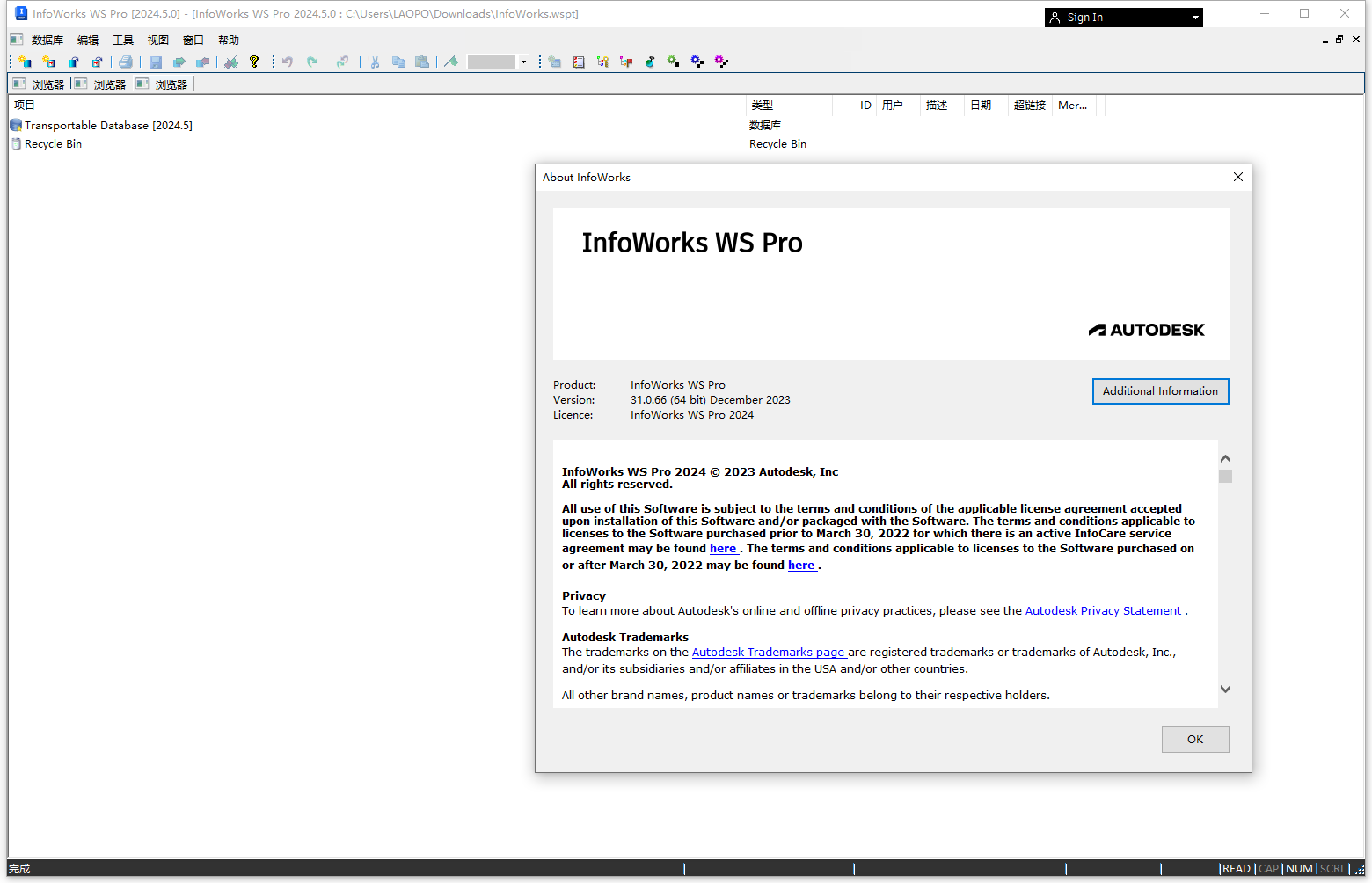Viewport: 1372px width, 883px height.
Task: Restore the inner MDI child window
Action: click(x=1339, y=40)
